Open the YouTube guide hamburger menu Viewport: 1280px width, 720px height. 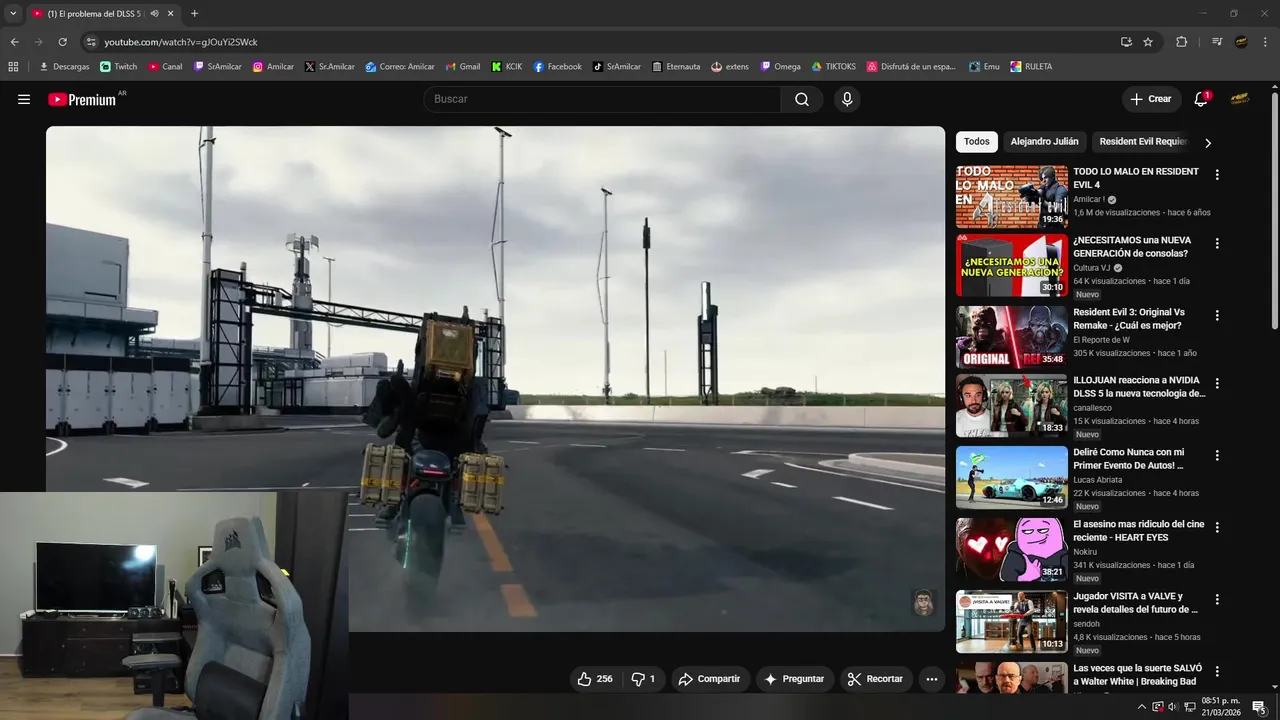coord(24,99)
